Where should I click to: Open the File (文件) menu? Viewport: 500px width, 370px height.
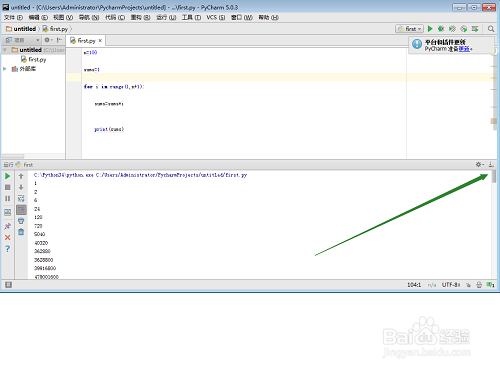pos(13,17)
